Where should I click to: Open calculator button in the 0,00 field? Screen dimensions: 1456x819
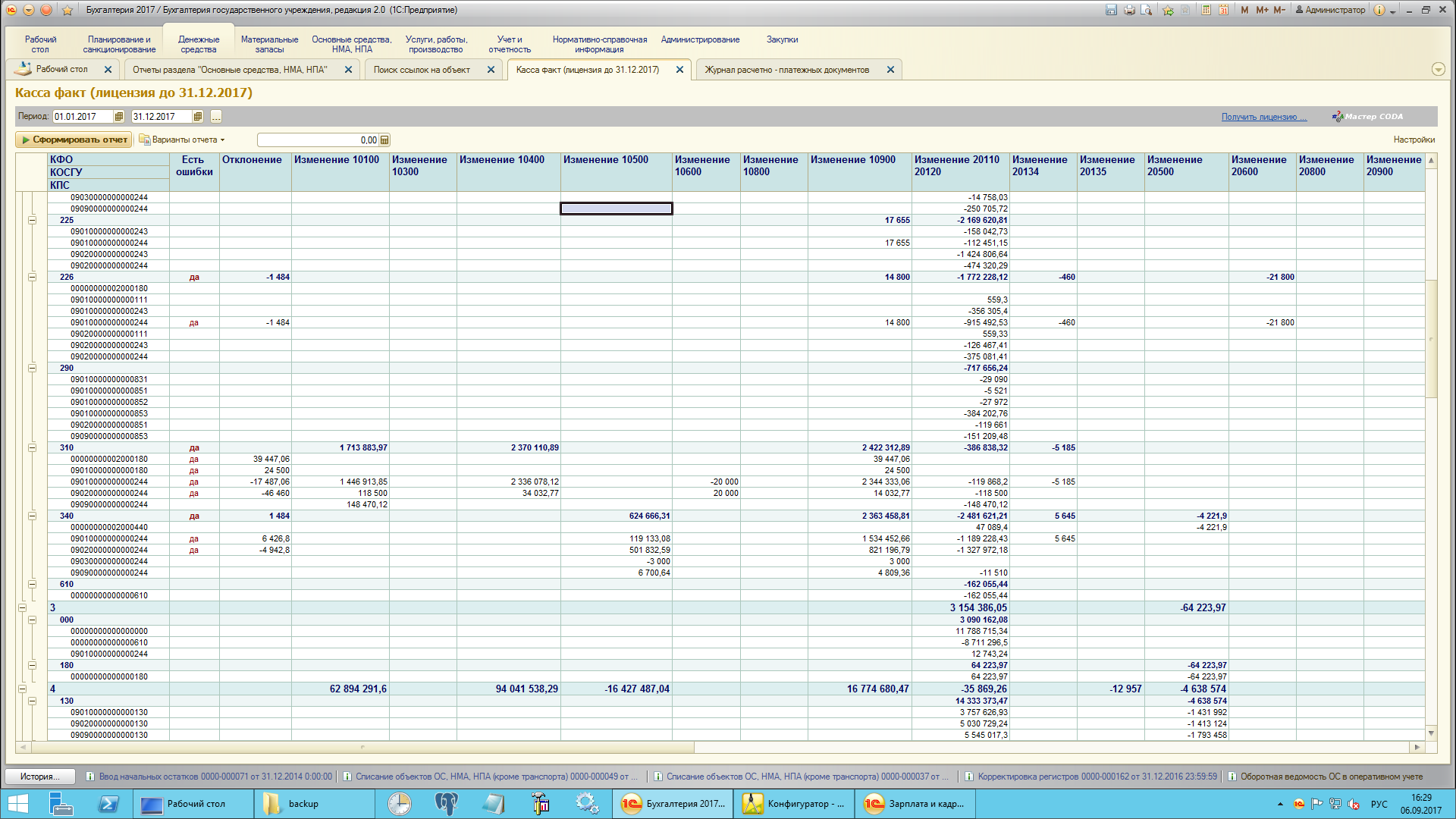click(384, 140)
